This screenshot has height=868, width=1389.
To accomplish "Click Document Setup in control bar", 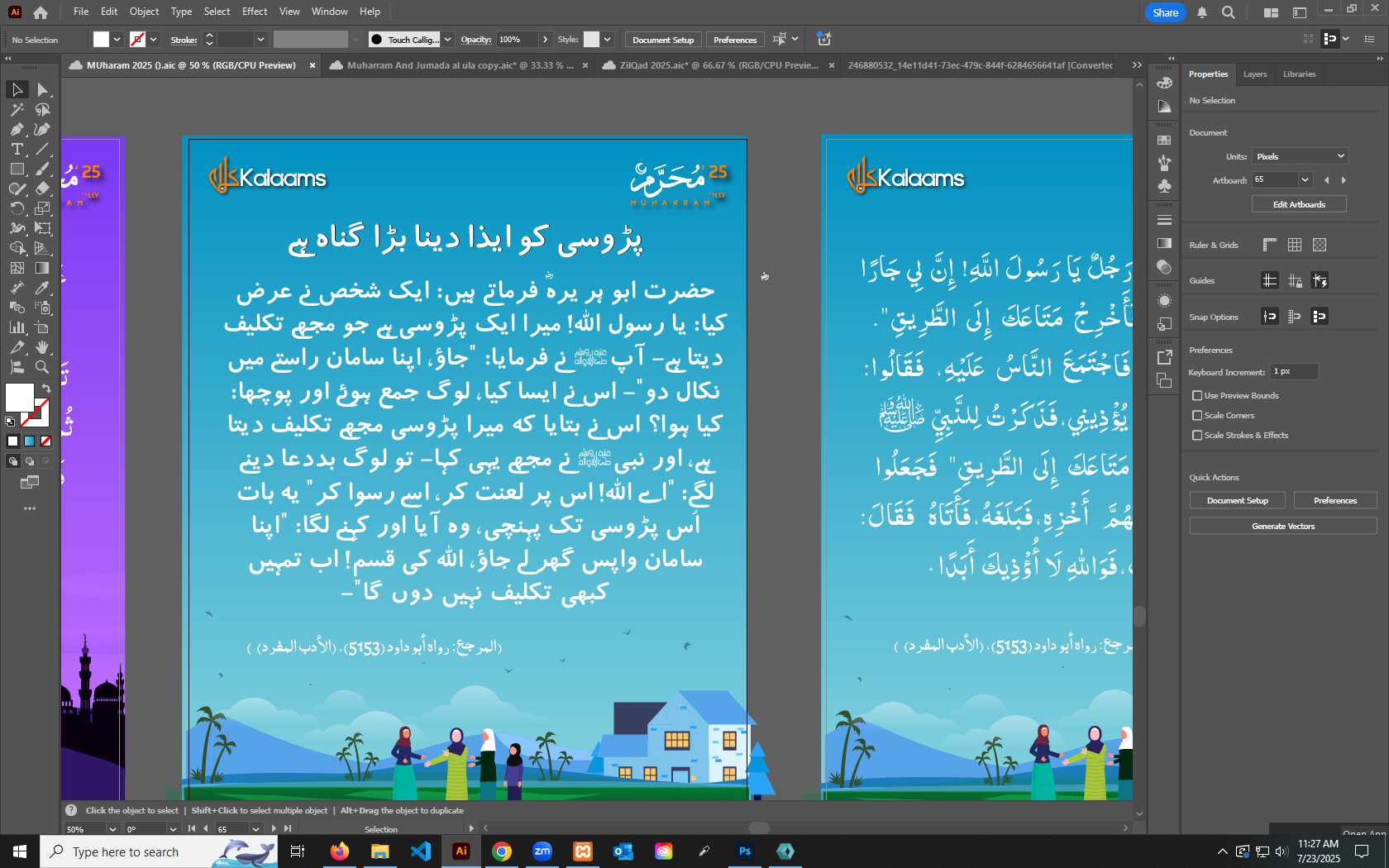I will [663, 40].
